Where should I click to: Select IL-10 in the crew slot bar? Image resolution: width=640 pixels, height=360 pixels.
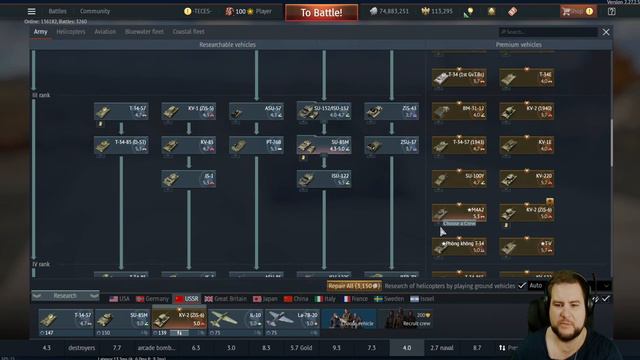(x=236, y=322)
